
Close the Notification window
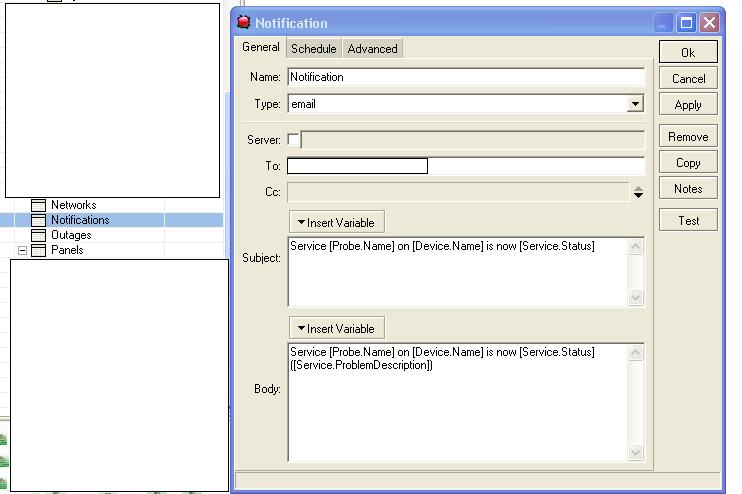click(709, 23)
